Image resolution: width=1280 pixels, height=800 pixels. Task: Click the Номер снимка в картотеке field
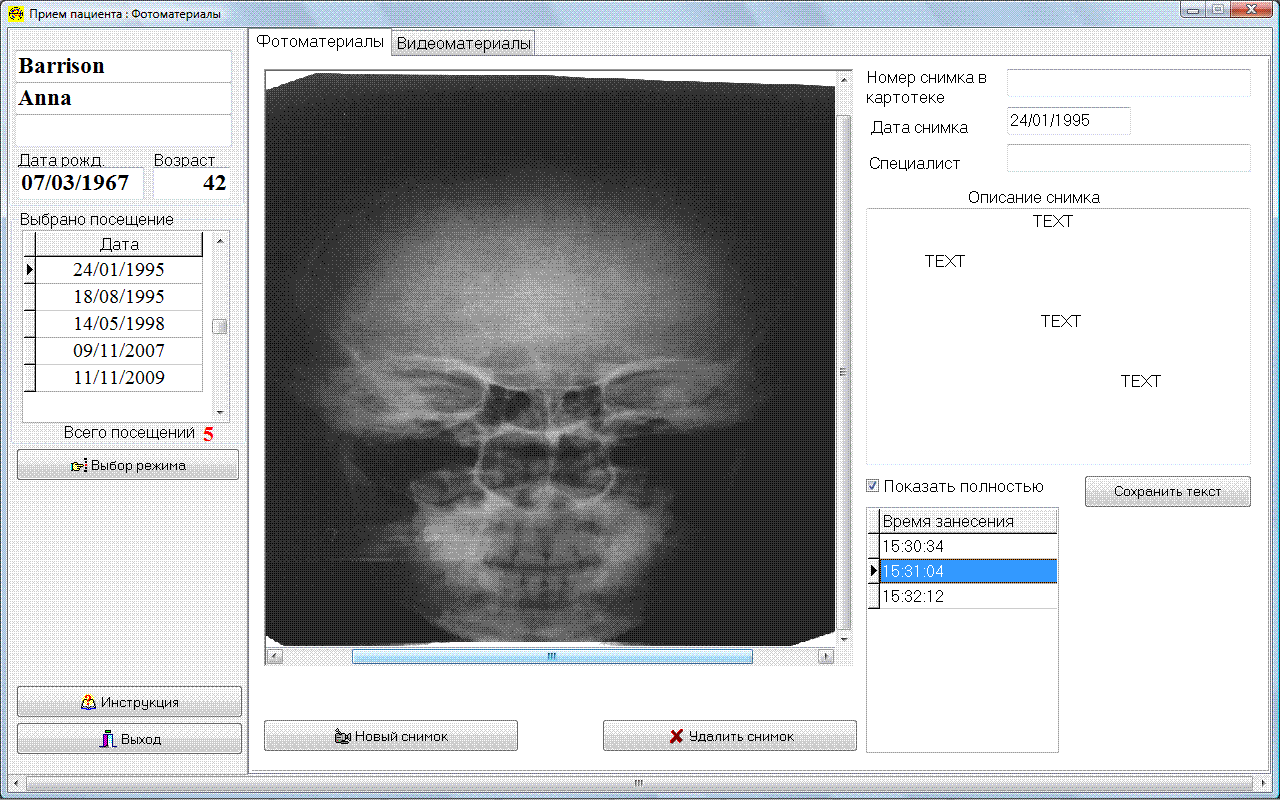[1128, 83]
